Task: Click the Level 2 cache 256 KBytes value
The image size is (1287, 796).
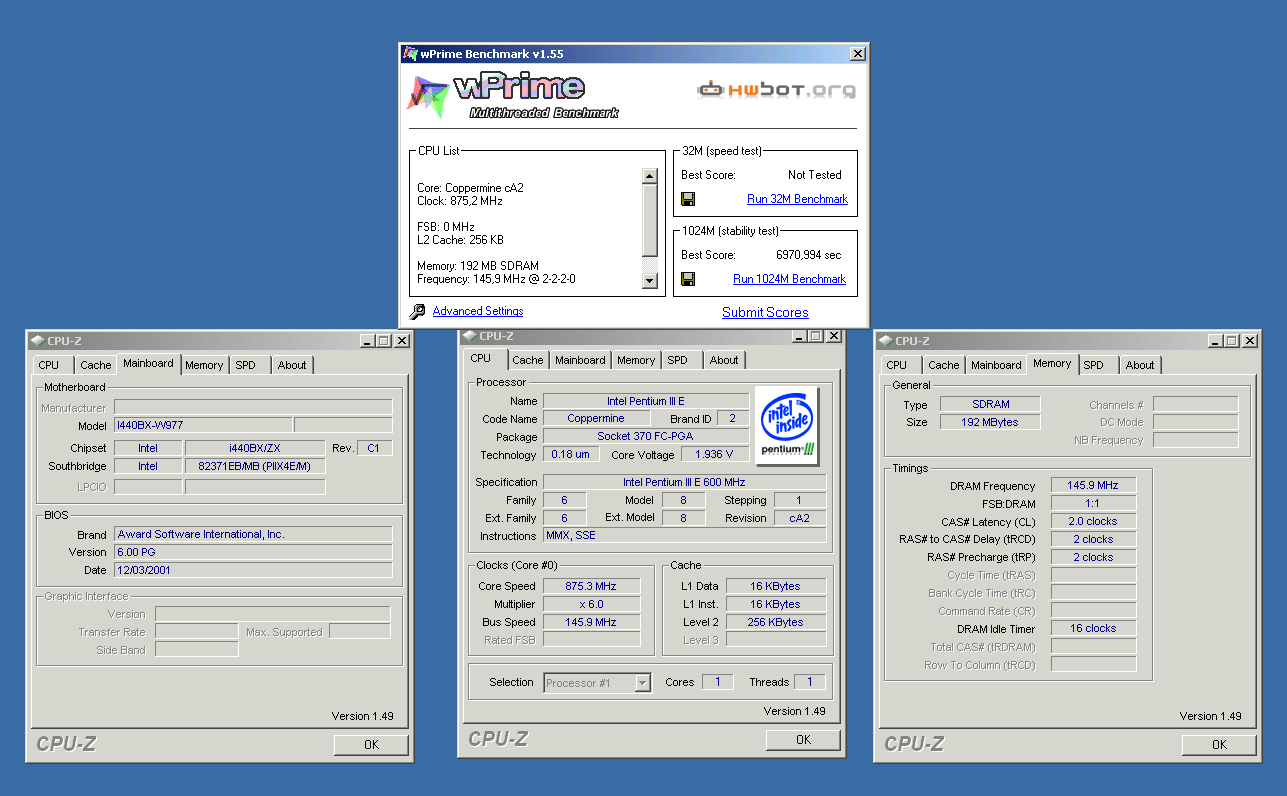Action: tap(777, 623)
